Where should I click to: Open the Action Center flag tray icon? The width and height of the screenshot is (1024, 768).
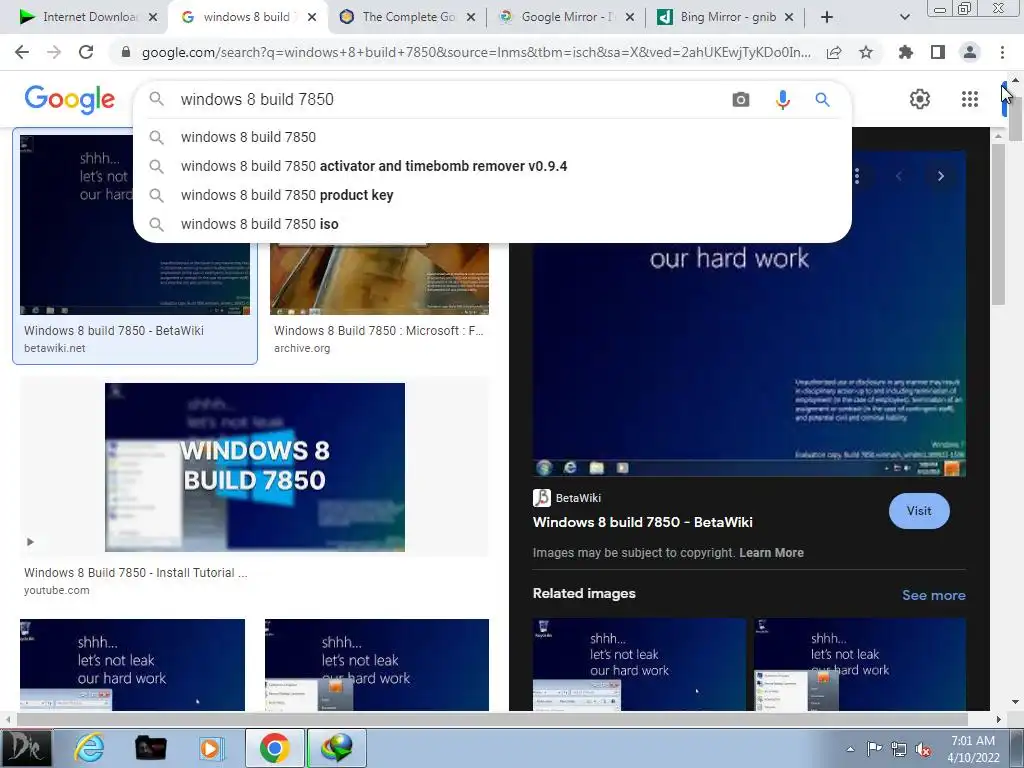coord(874,749)
